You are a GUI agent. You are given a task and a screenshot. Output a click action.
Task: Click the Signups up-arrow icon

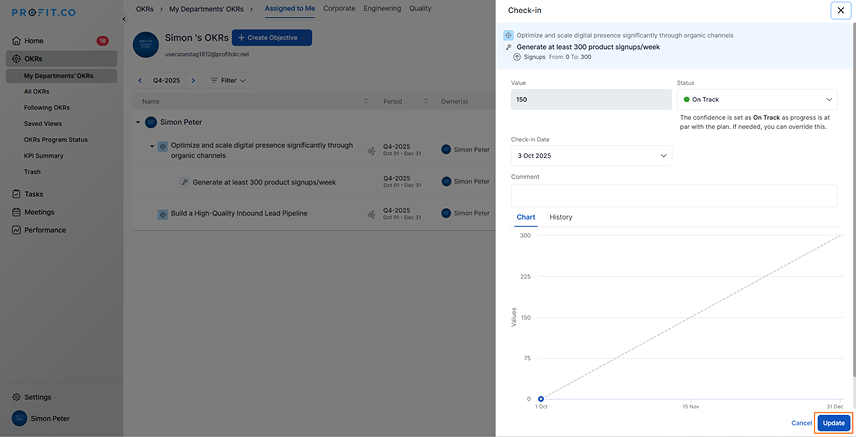[x=517, y=57]
